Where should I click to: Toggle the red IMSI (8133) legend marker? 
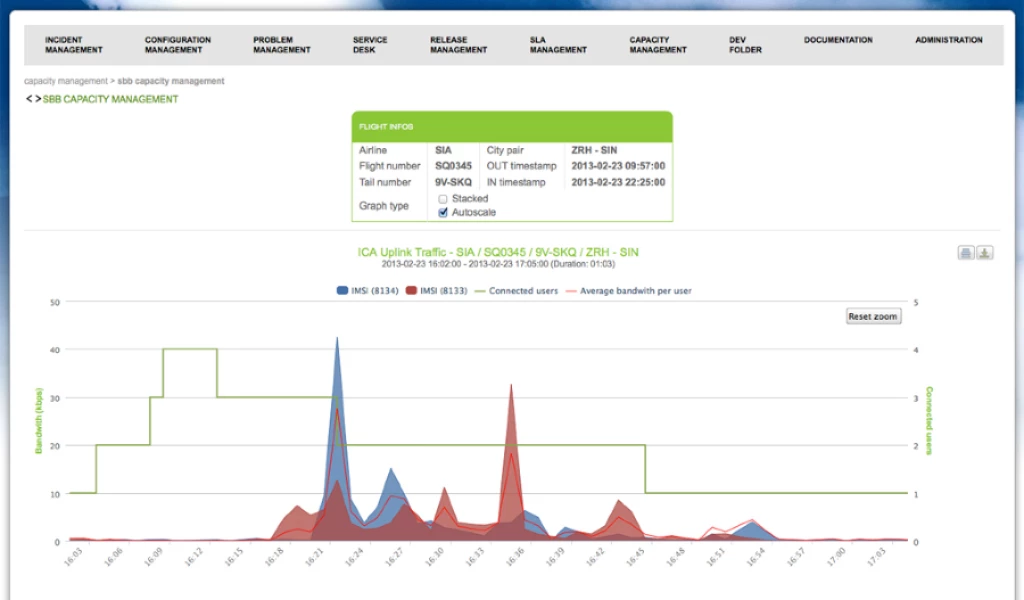point(412,291)
